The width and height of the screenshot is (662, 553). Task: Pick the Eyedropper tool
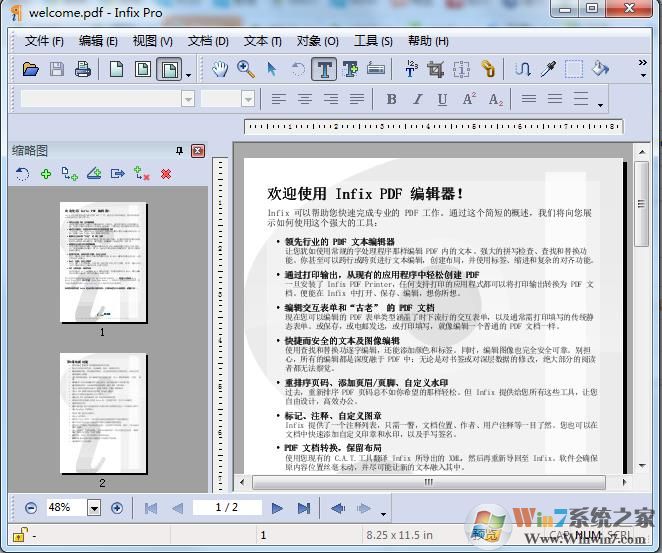[548, 69]
